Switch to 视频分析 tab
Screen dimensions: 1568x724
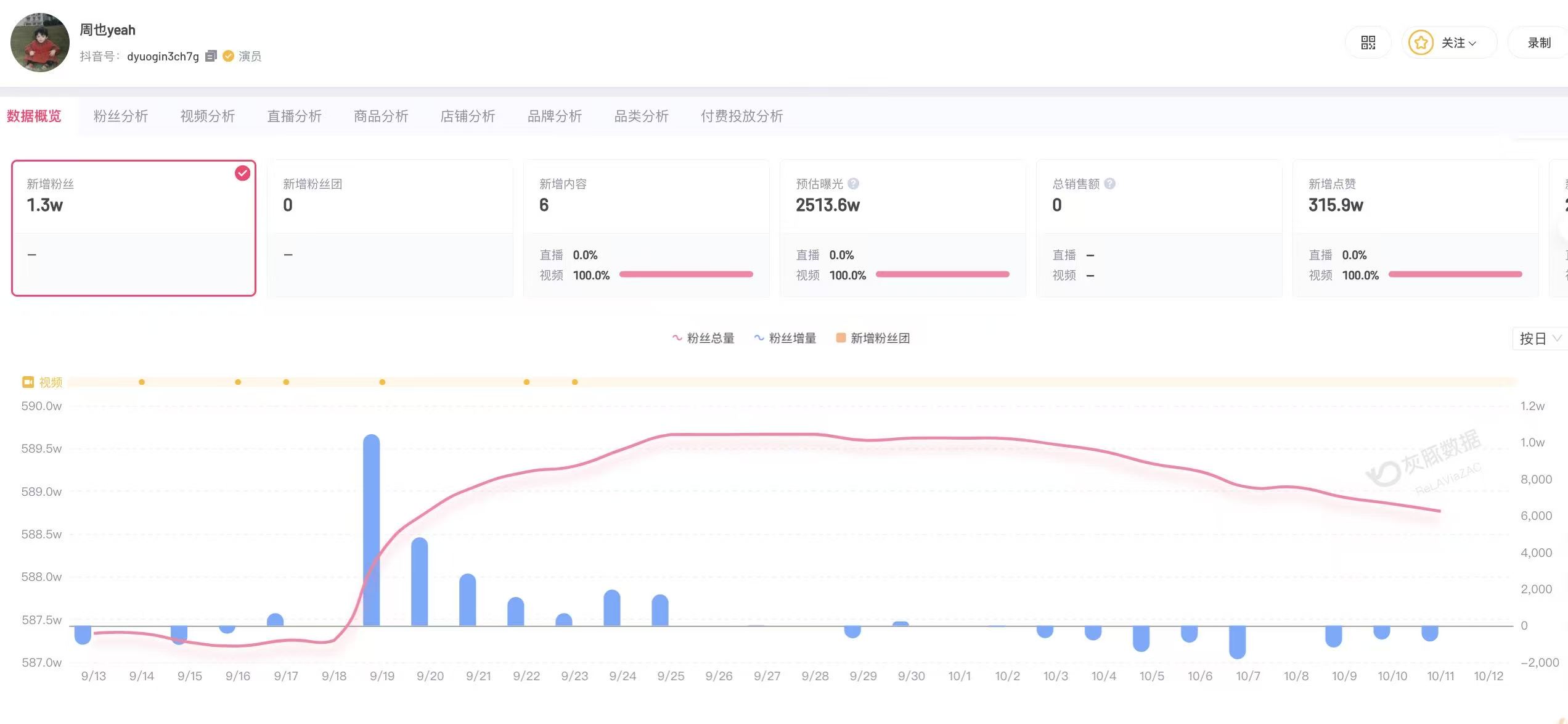208,116
